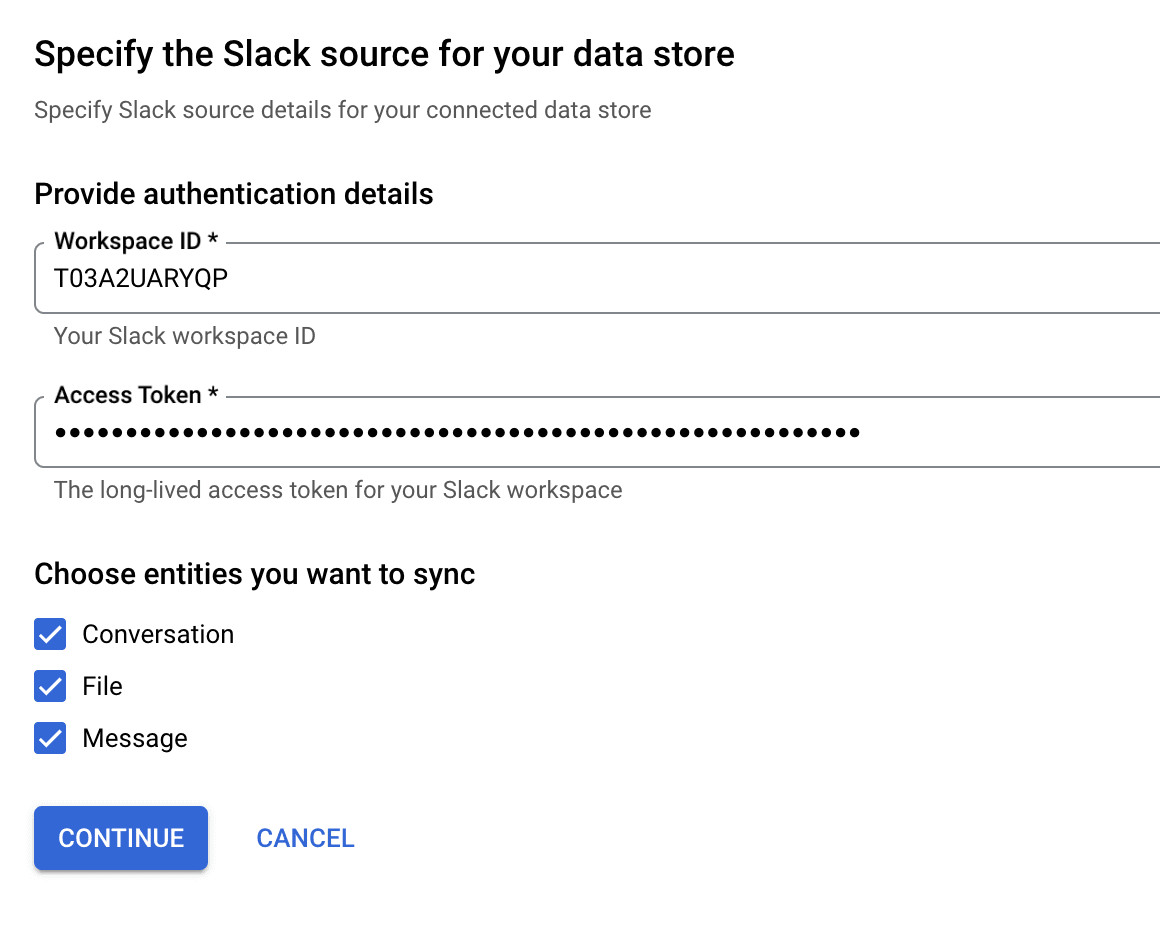Image resolution: width=1160 pixels, height=930 pixels.
Task: Click the subtitle describing Slack source details
Action: [x=342, y=110]
